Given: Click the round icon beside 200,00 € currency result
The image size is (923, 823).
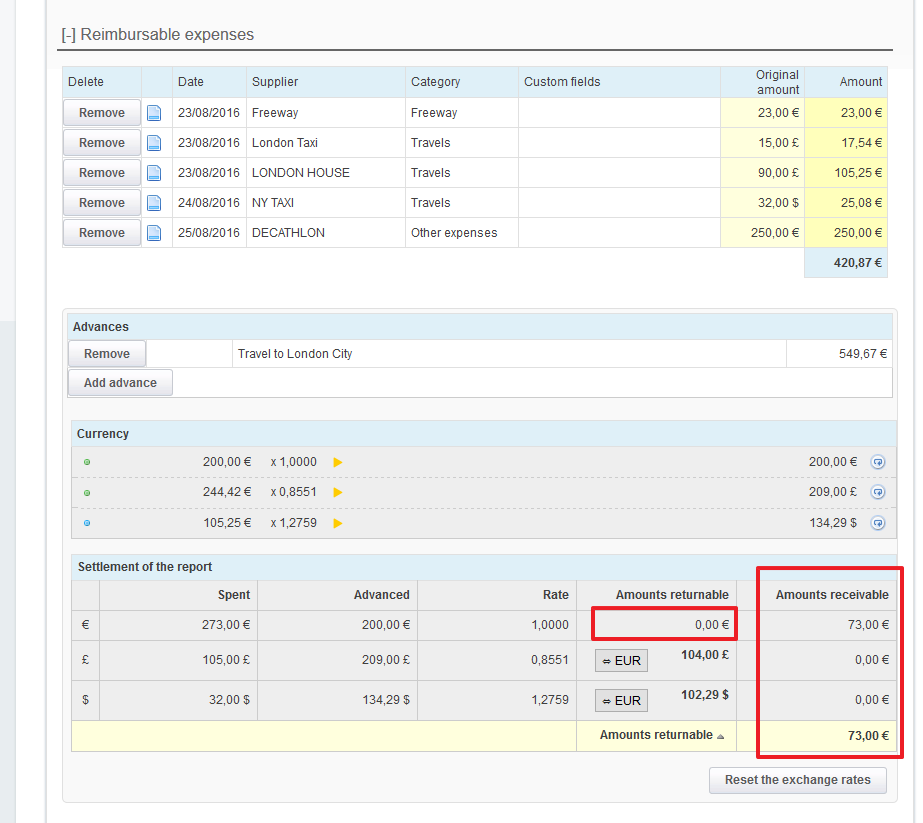Looking at the screenshot, I should pos(878,462).
